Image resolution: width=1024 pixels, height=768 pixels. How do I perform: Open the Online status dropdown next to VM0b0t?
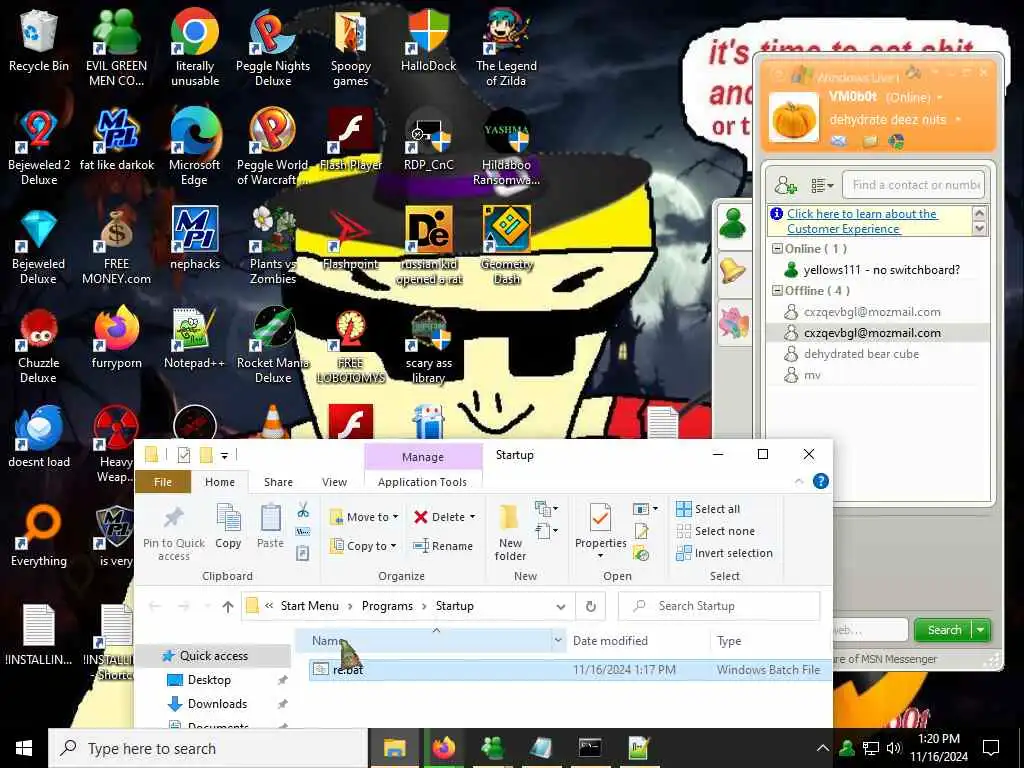point(940,98)
